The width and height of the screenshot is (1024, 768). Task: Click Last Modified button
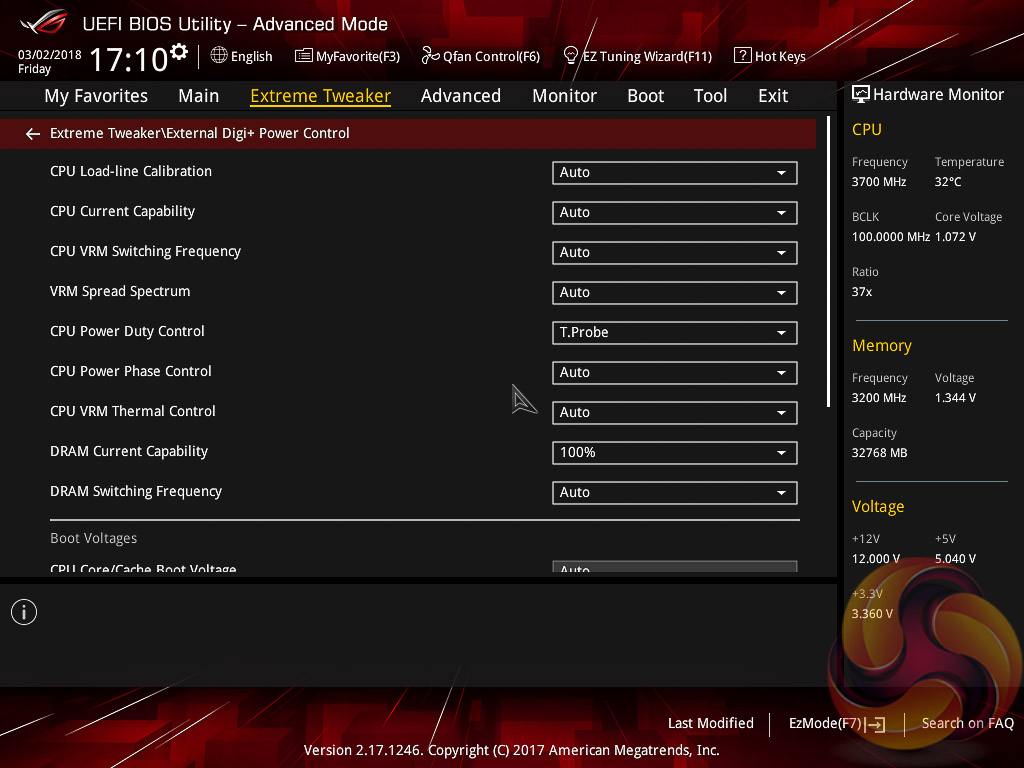click(x=711, y=724)
